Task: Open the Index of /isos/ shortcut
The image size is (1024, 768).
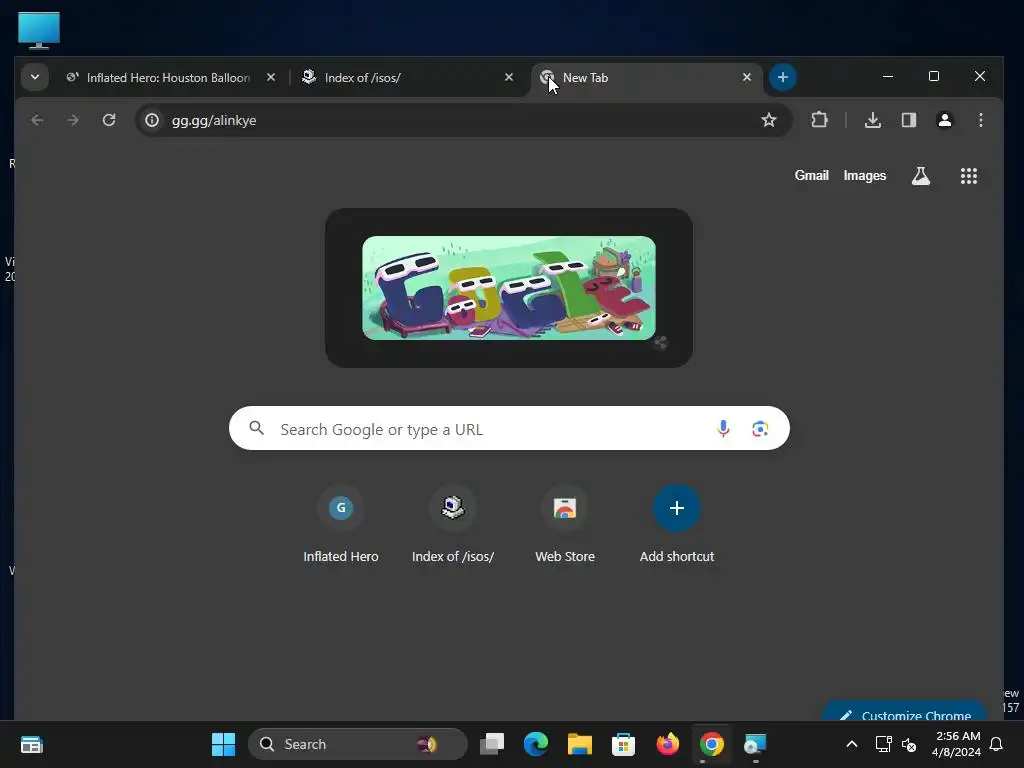Action: 453,525
